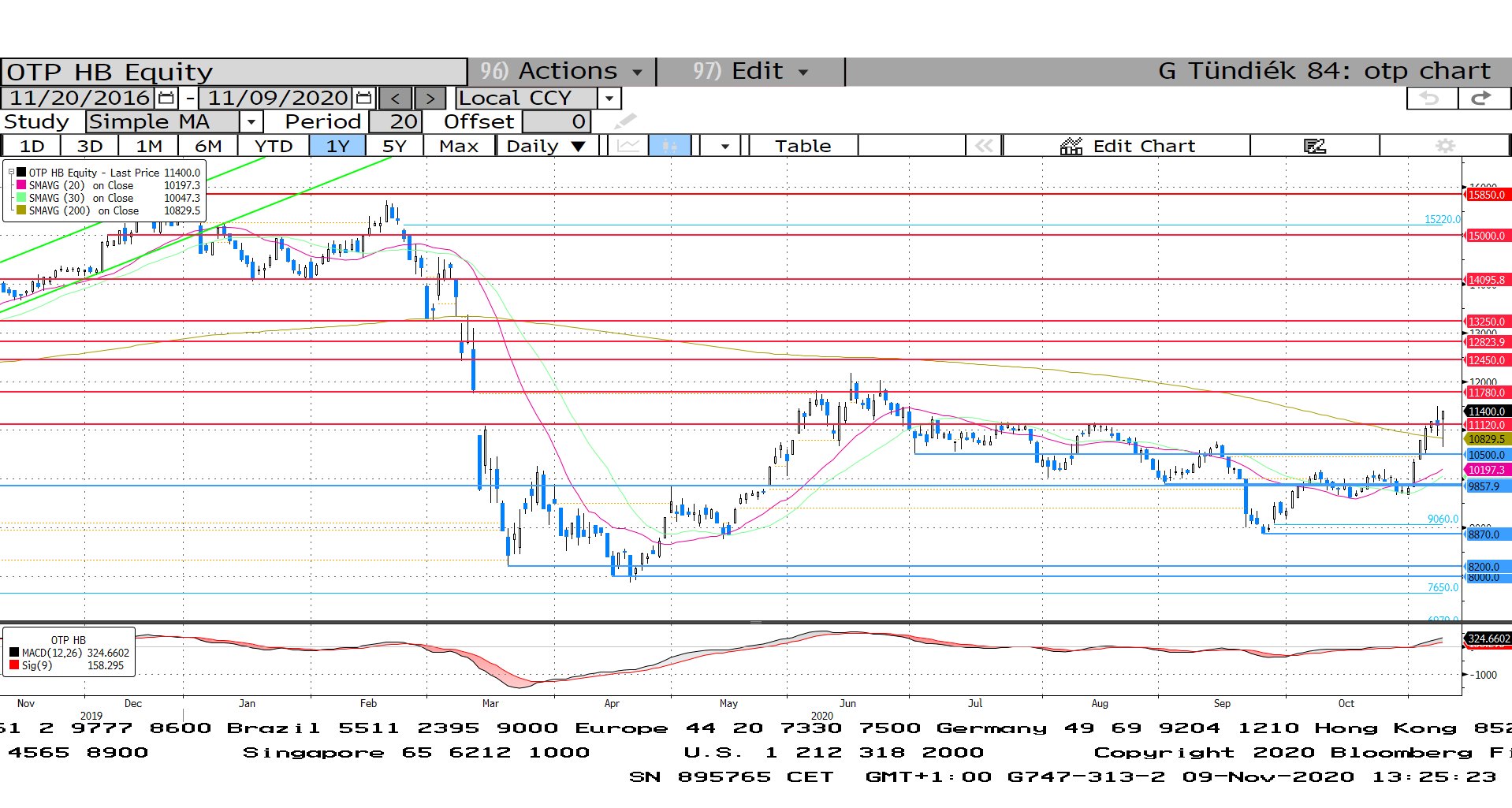
Task: Click the OTP HB Equity security field
Action: pyautogui.click(x=233, y=72)
